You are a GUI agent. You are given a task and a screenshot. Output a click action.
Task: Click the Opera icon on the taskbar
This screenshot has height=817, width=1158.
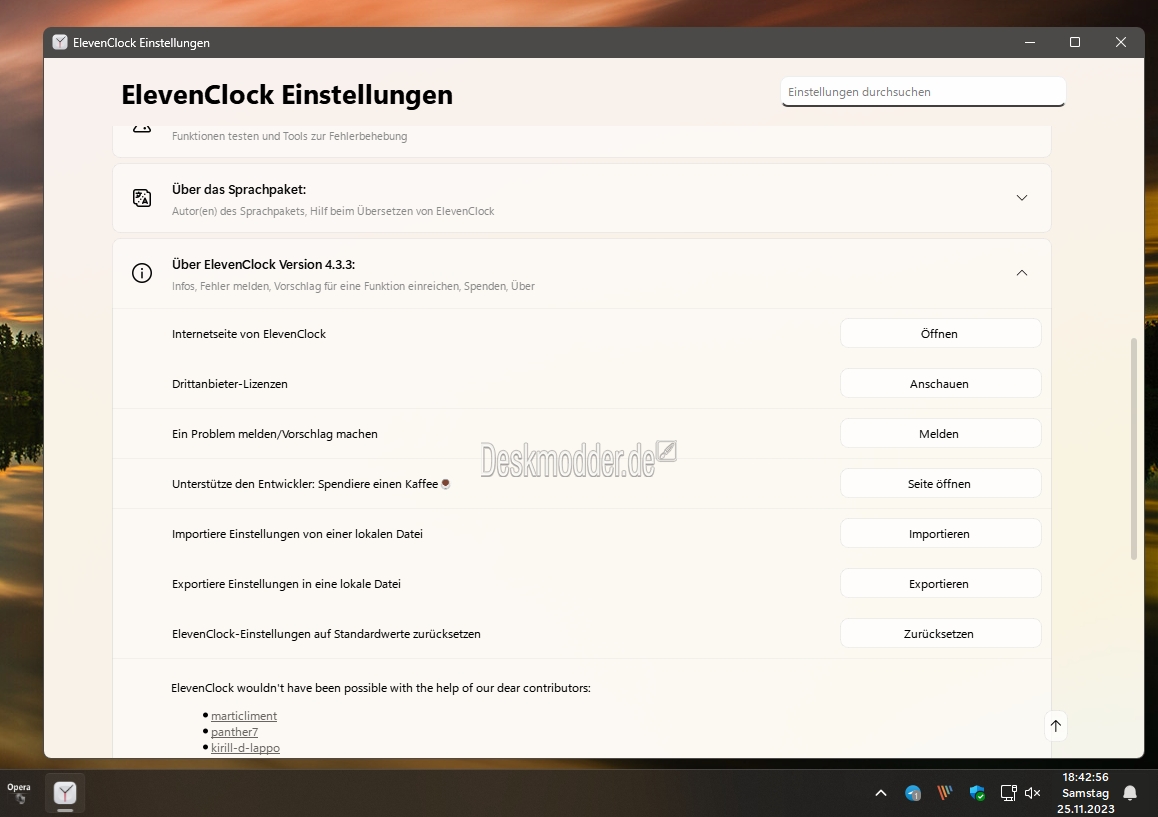tap(19, 793)
